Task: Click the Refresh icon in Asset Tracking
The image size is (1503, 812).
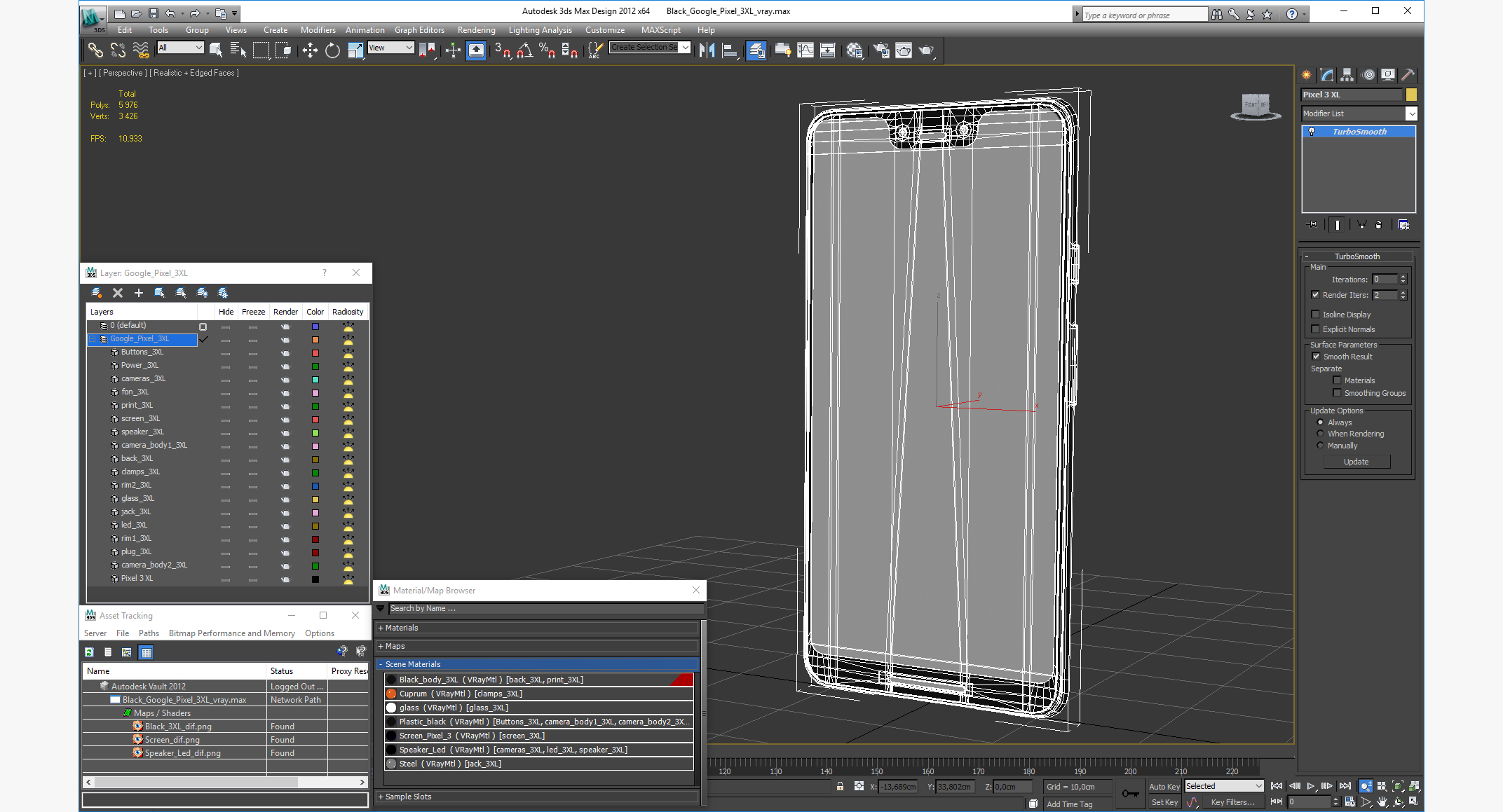Action: [89, 652]
